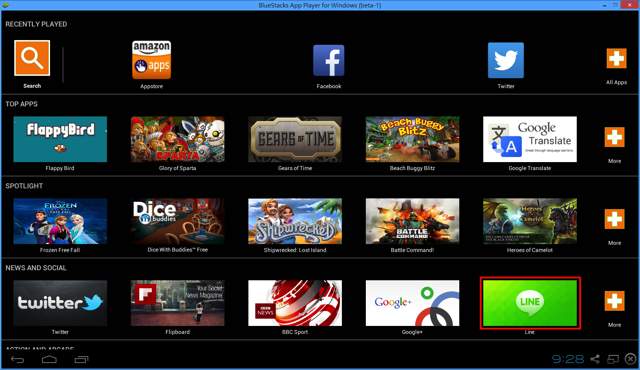Tap the Android home button
The image size is (640, 370).
click(x=49, y=359)
